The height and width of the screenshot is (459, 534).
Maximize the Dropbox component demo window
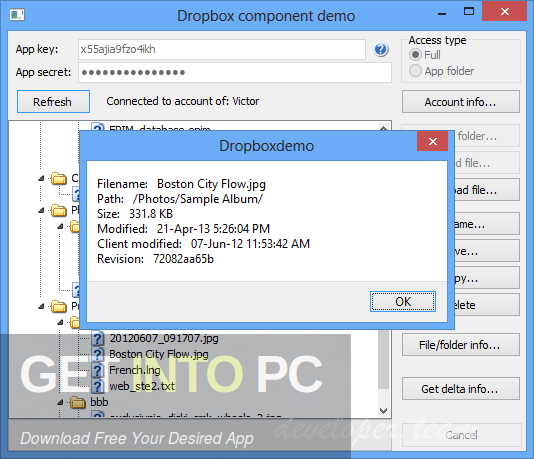click(469, 12)
